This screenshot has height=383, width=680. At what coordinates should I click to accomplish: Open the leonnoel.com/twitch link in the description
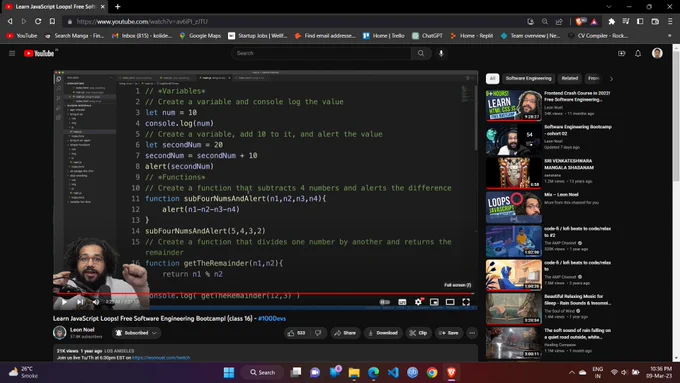click(161, 358)
